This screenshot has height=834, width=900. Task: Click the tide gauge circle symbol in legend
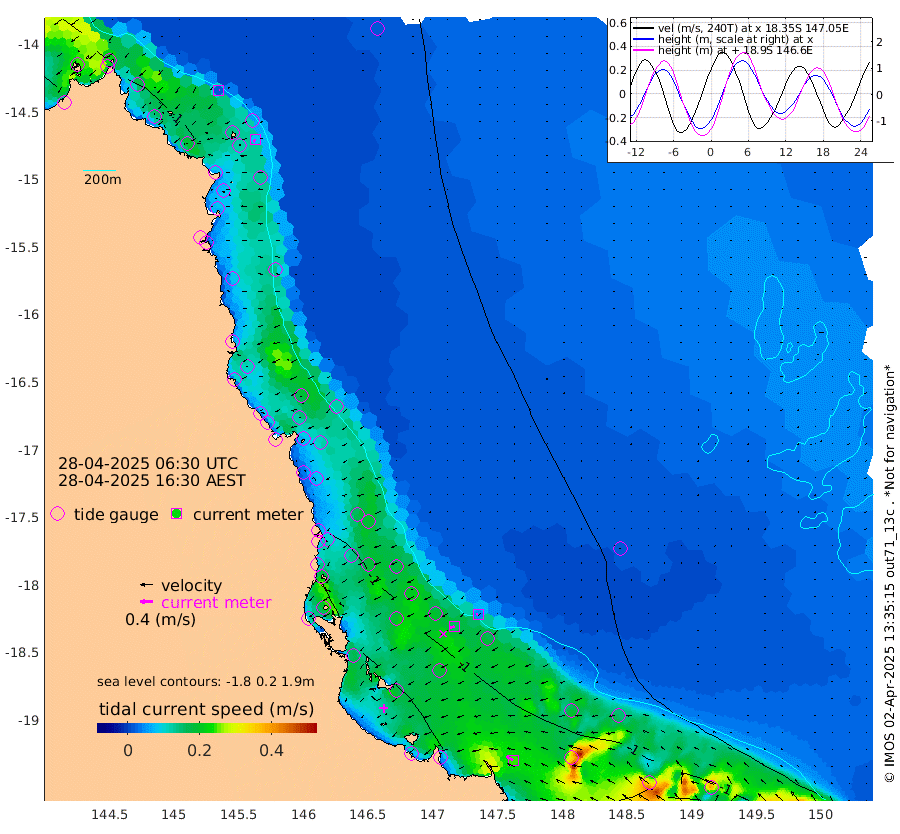point(57,514)
